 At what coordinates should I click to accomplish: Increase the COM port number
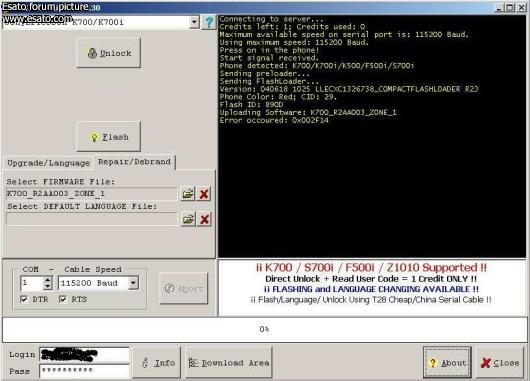tap(48, 280)
